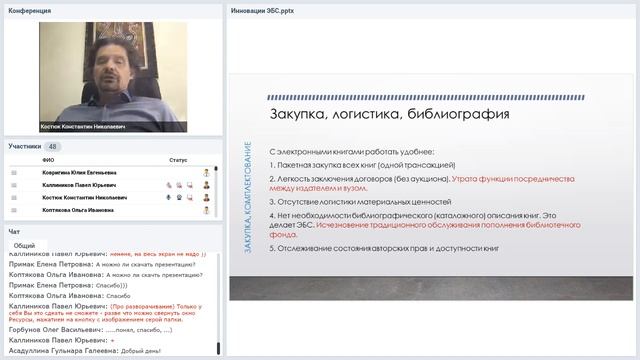Click gray square marker beside Ковригина Юлия Евгеньевна
Image resolution: width=640 pixels, height=360 pixels.
tap(14, 173)
